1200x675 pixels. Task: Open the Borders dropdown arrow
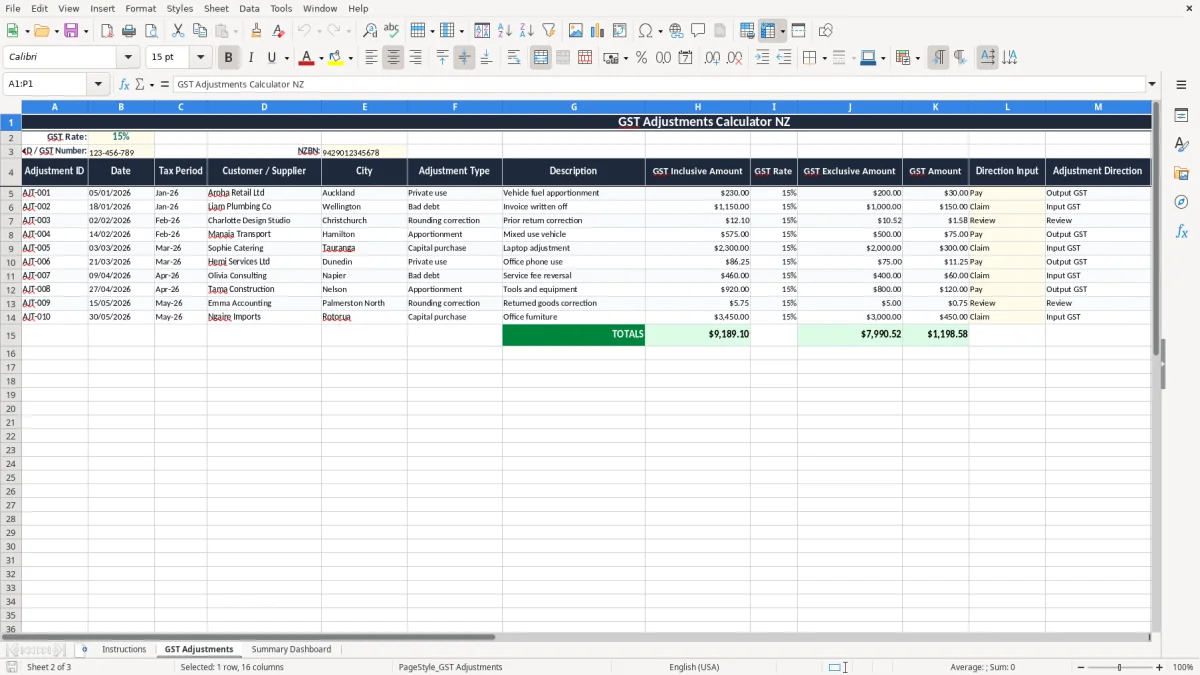[x=824, y=58]
